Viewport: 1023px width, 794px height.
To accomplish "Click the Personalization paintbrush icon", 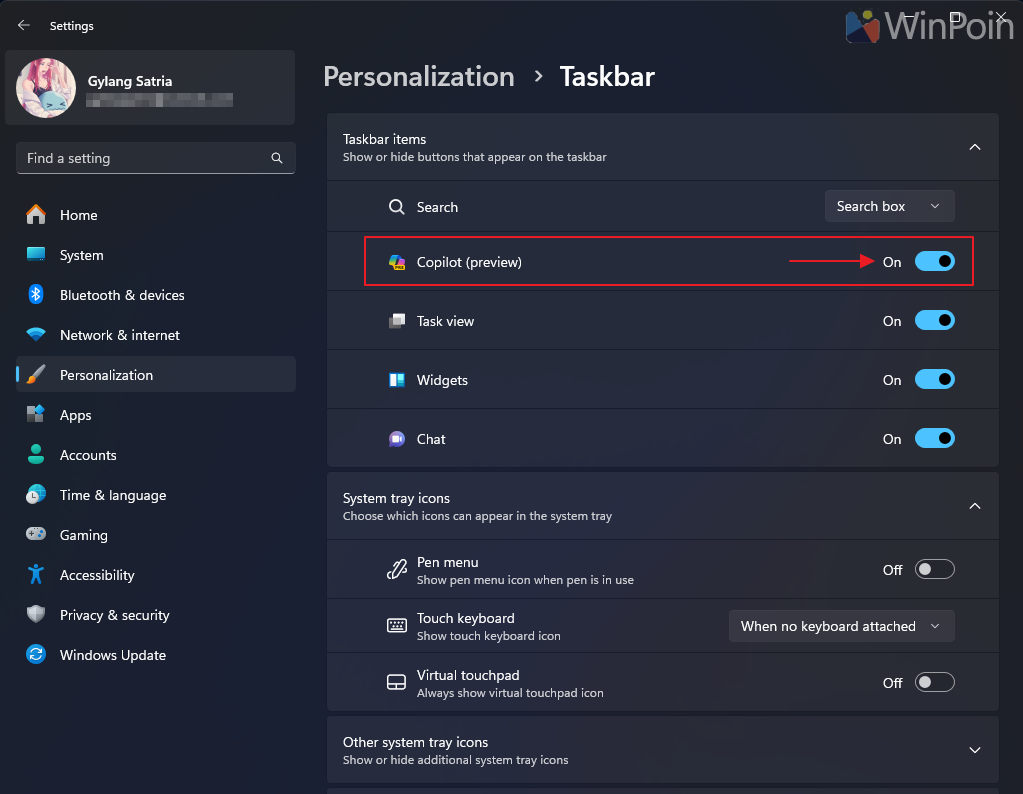I will 36,374.
